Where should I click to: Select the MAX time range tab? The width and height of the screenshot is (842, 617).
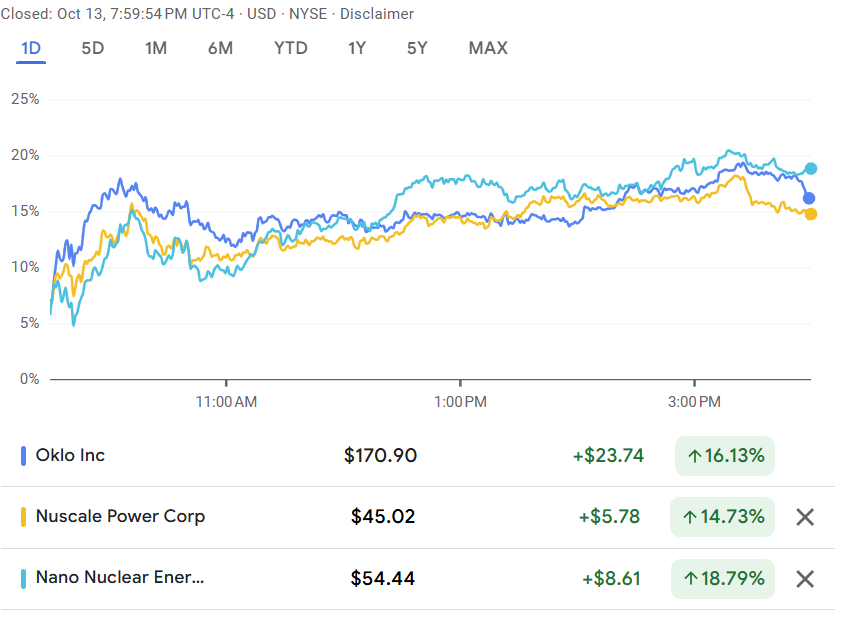click(x=488, y=48)
